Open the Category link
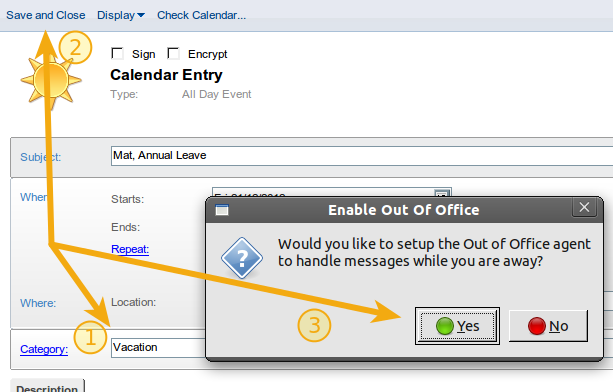Screen dimensions: 613x392 (44, 349)
